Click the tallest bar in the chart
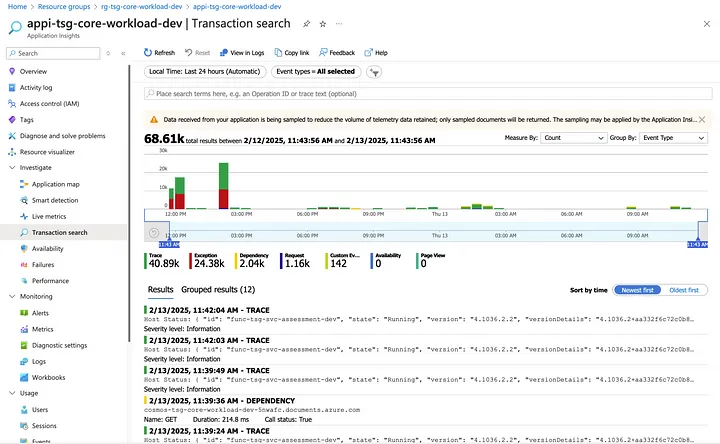This screenshot has width=720, height=444. click(x=224, y=185)
